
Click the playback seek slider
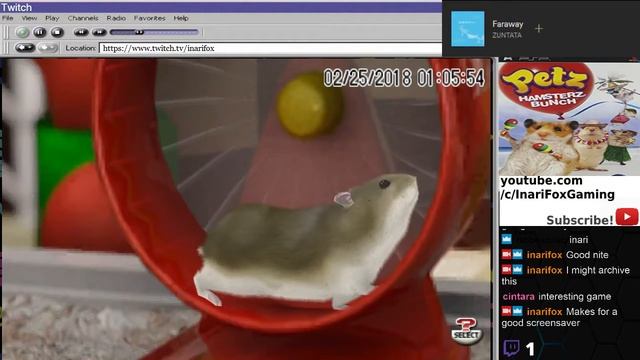(154, 32)
